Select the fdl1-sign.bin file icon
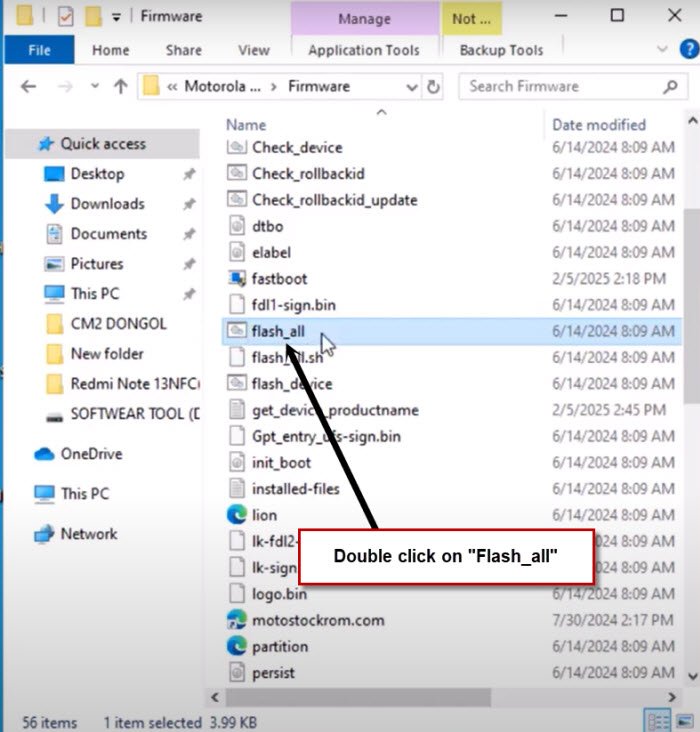The width and height of the screenshot is (700, 732). (x=237, y=305)
